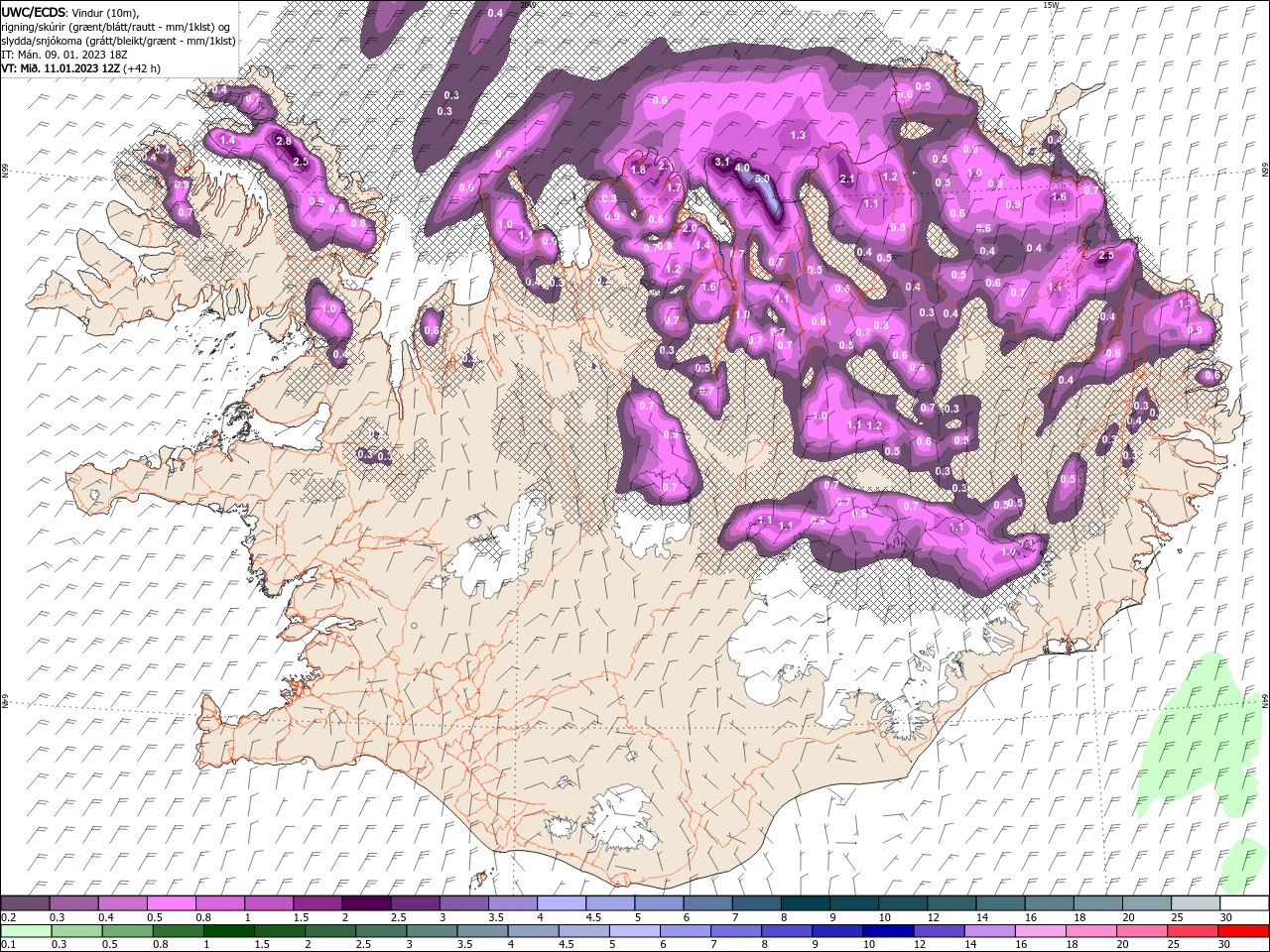Viewport: 1270px width, 952px height.
Task: Click the 3.1 precipitation value
Action: tap(722, 161)
